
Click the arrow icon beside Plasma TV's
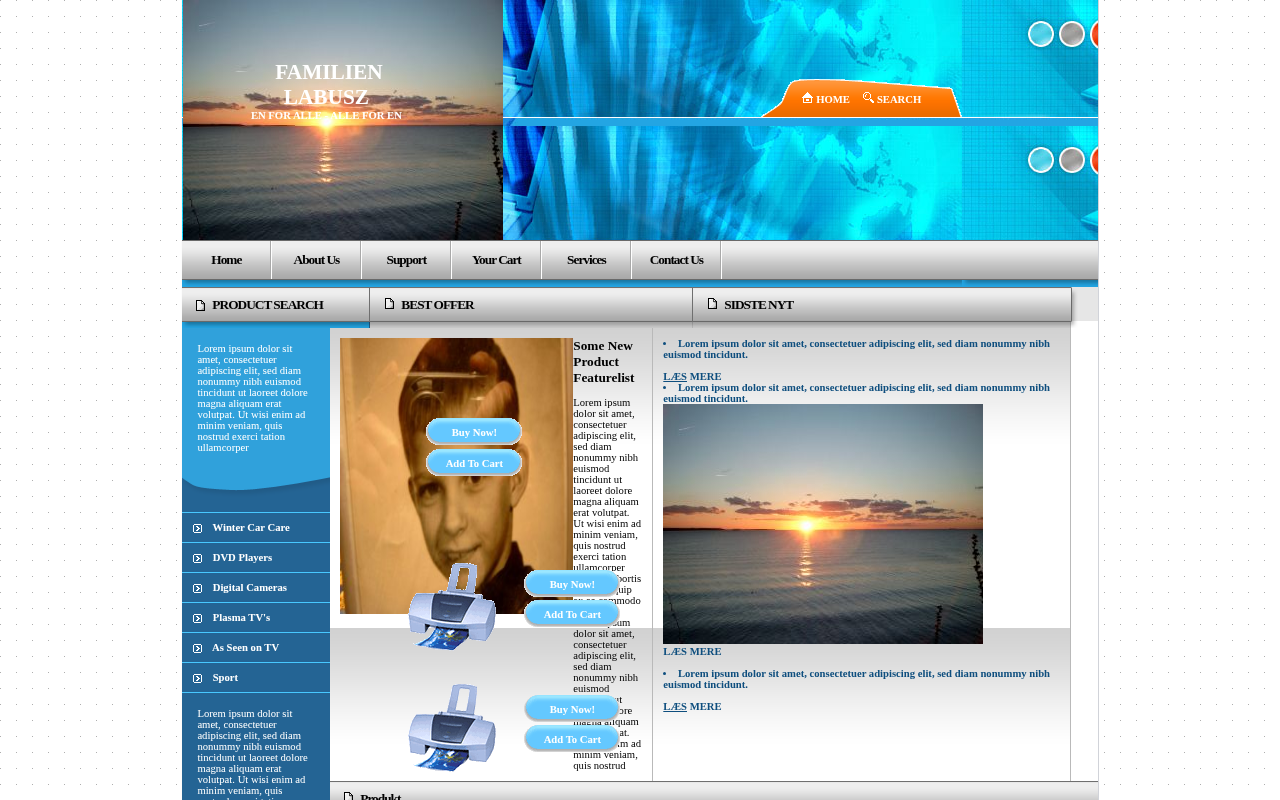tap(198, 618)
